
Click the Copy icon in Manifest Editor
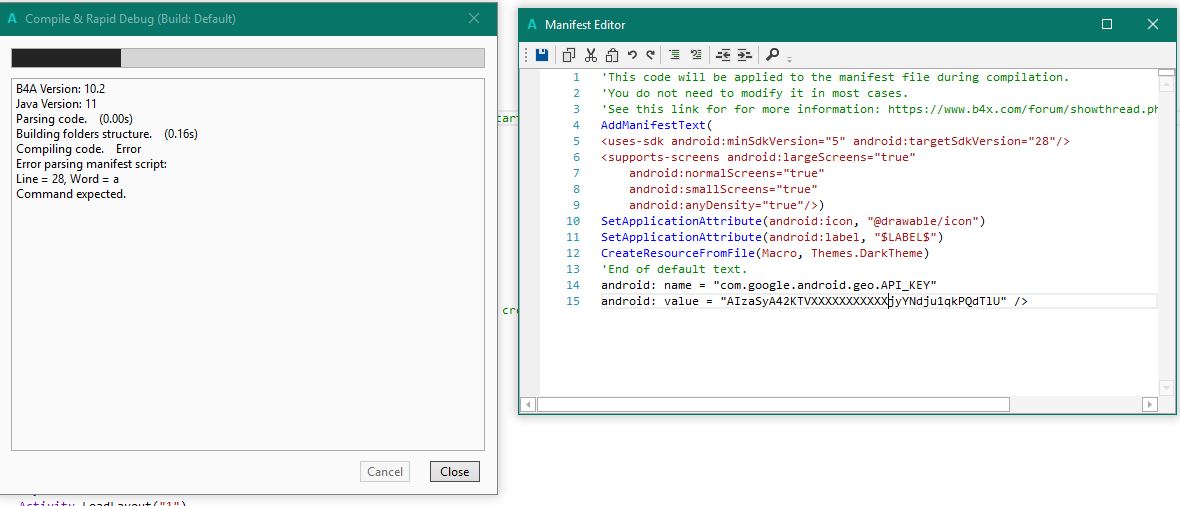[570, 54]
